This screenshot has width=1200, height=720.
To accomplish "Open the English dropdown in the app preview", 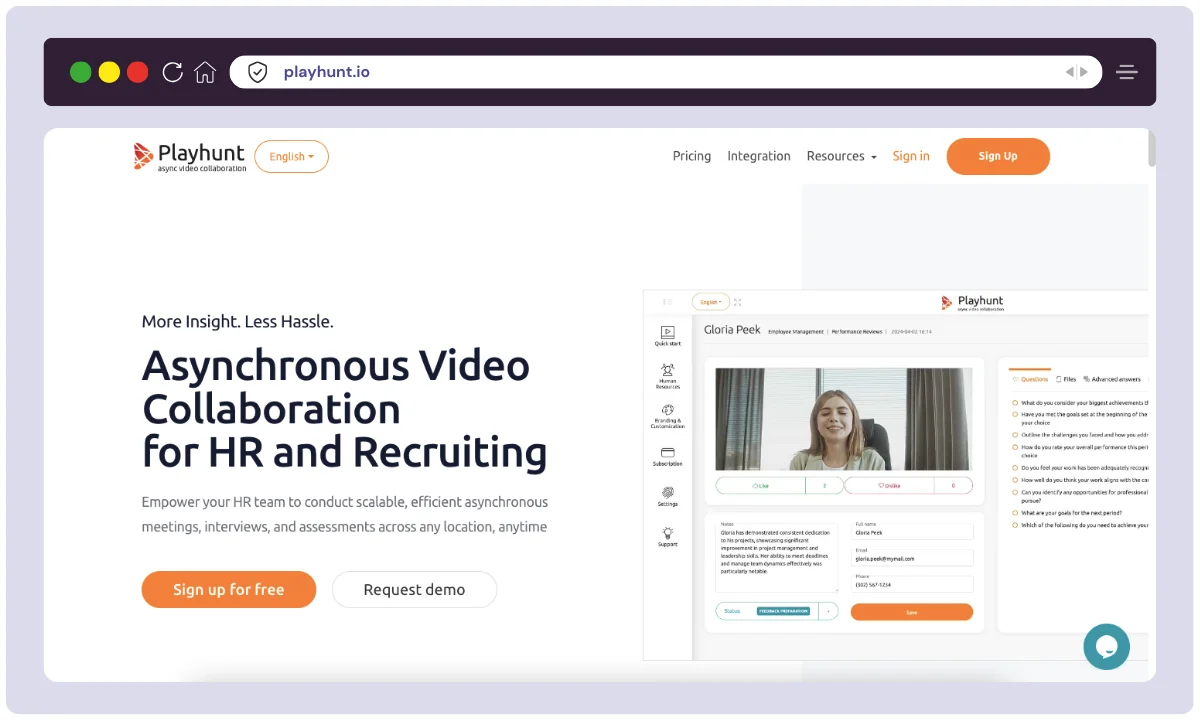I will (711, 302).
